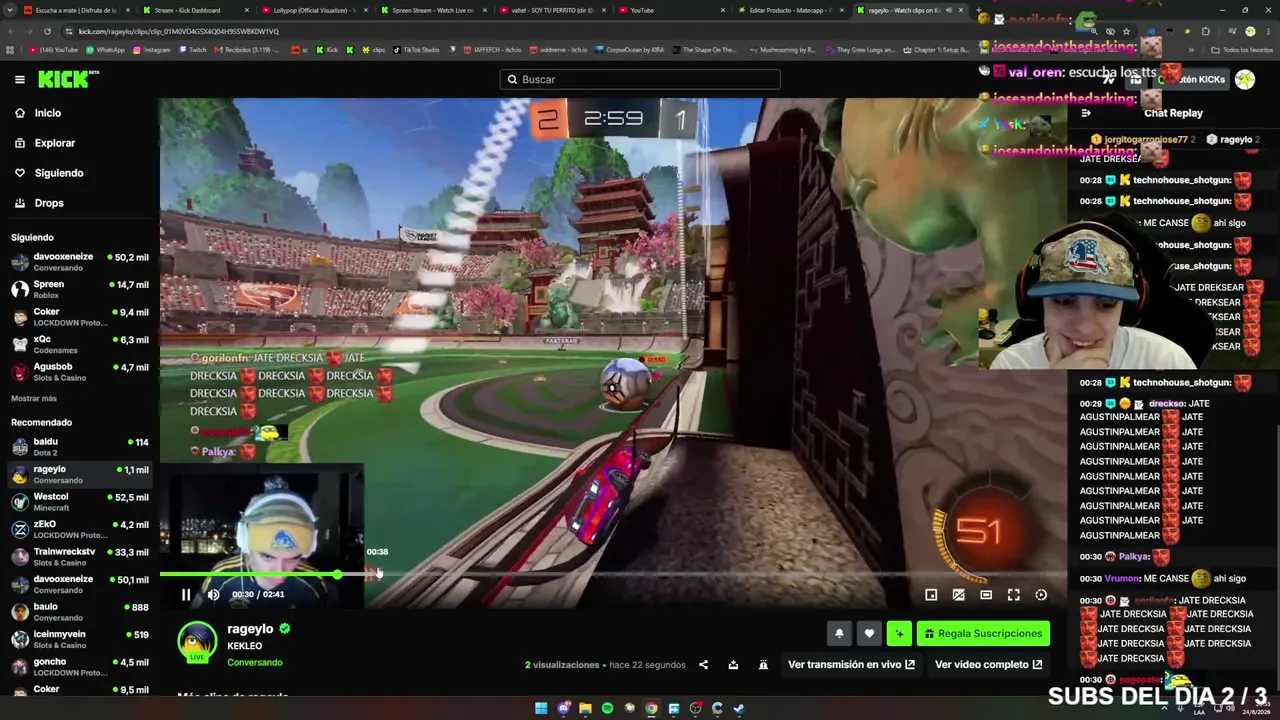This screenshot has width=1280, height=720.
Task: Open rageylo channel name link
Action: click(250, 629)
